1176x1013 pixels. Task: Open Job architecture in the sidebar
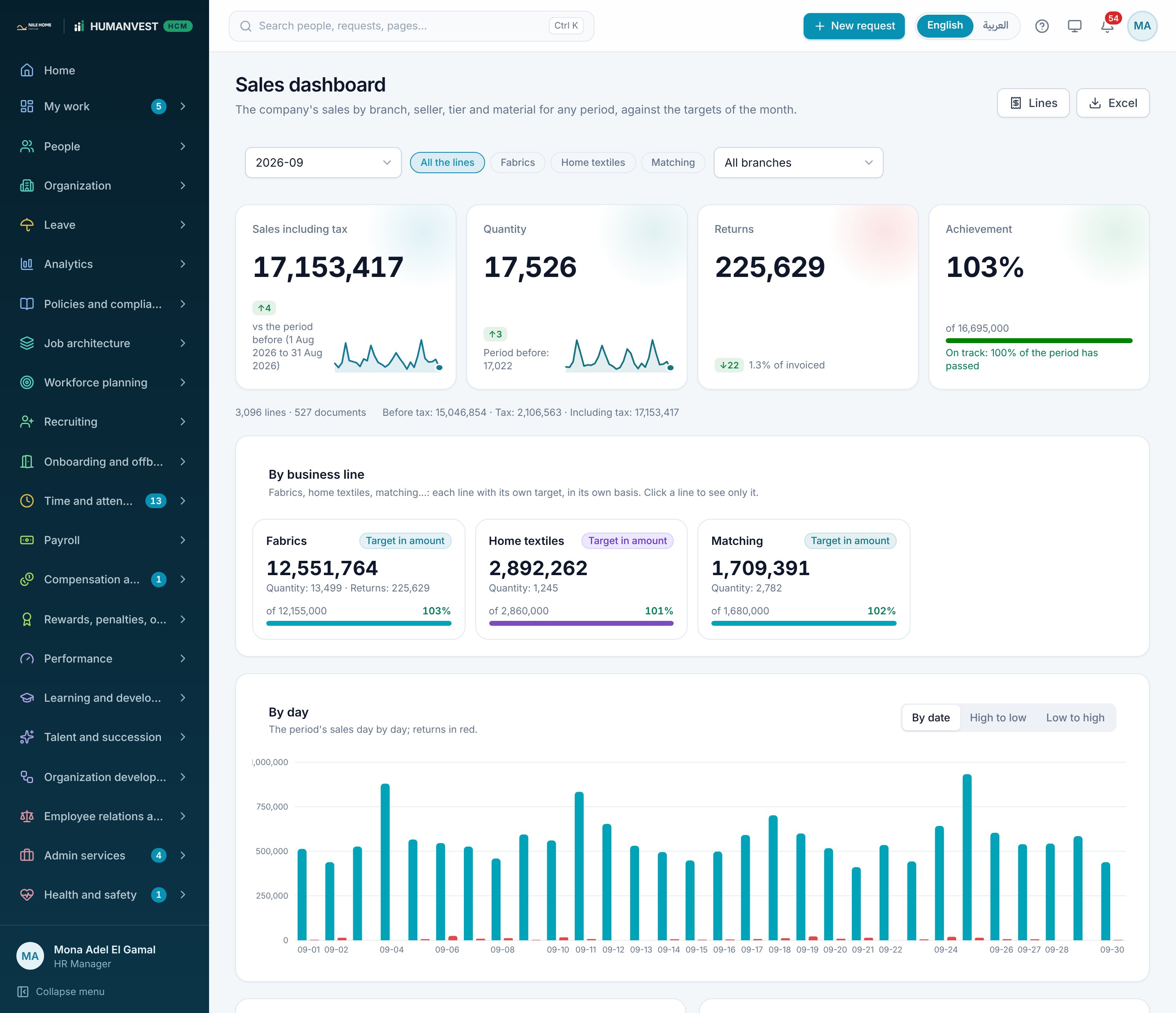pos(105,343)
